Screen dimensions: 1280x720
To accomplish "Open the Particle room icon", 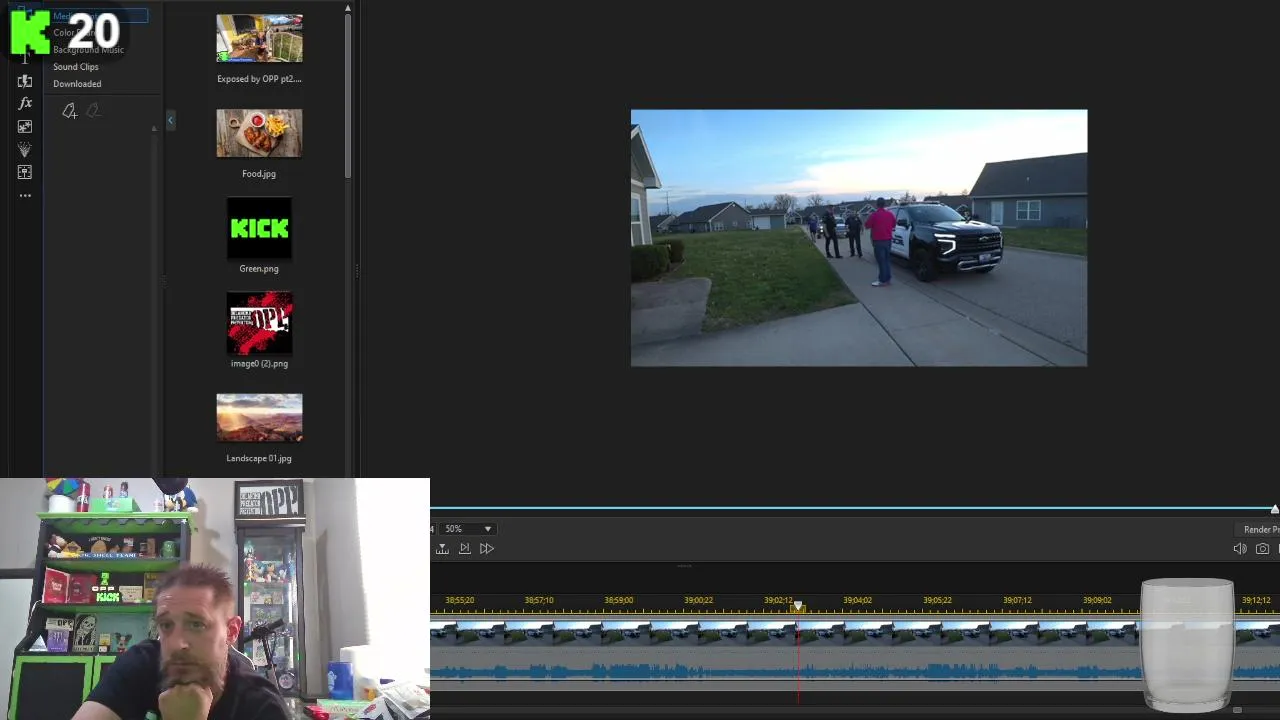I will (x=25, y=149).
